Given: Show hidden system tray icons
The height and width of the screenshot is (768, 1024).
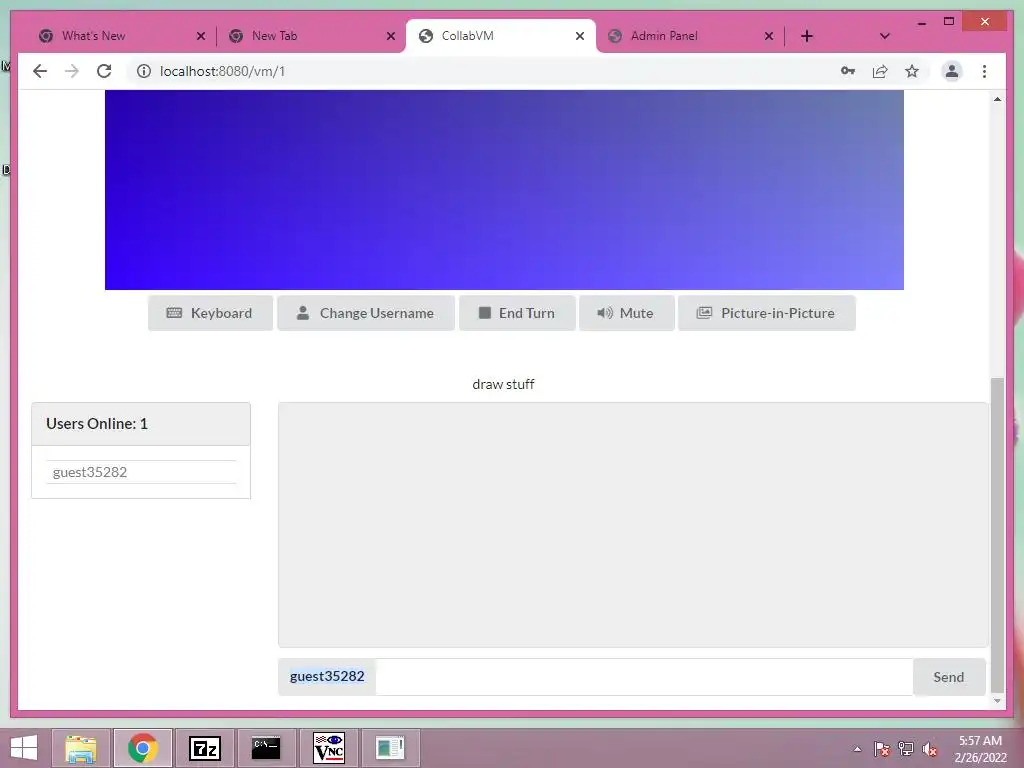Looking at the screenshot, I should point(857,749).
